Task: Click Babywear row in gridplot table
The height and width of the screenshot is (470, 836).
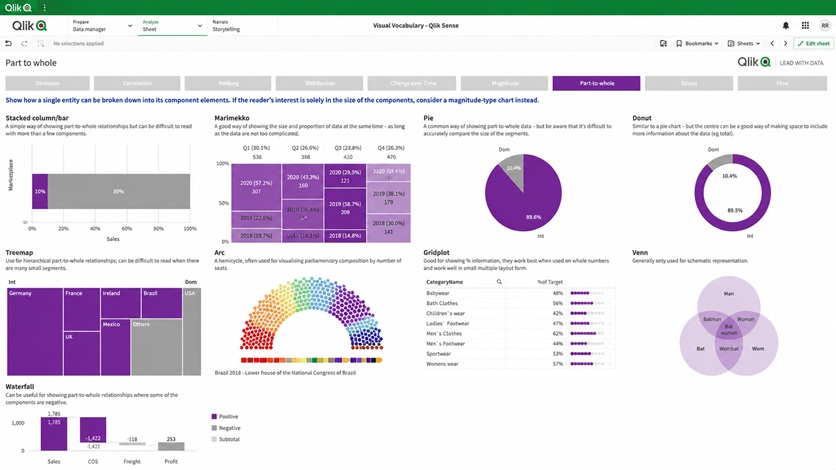Action: click(519, 293)
